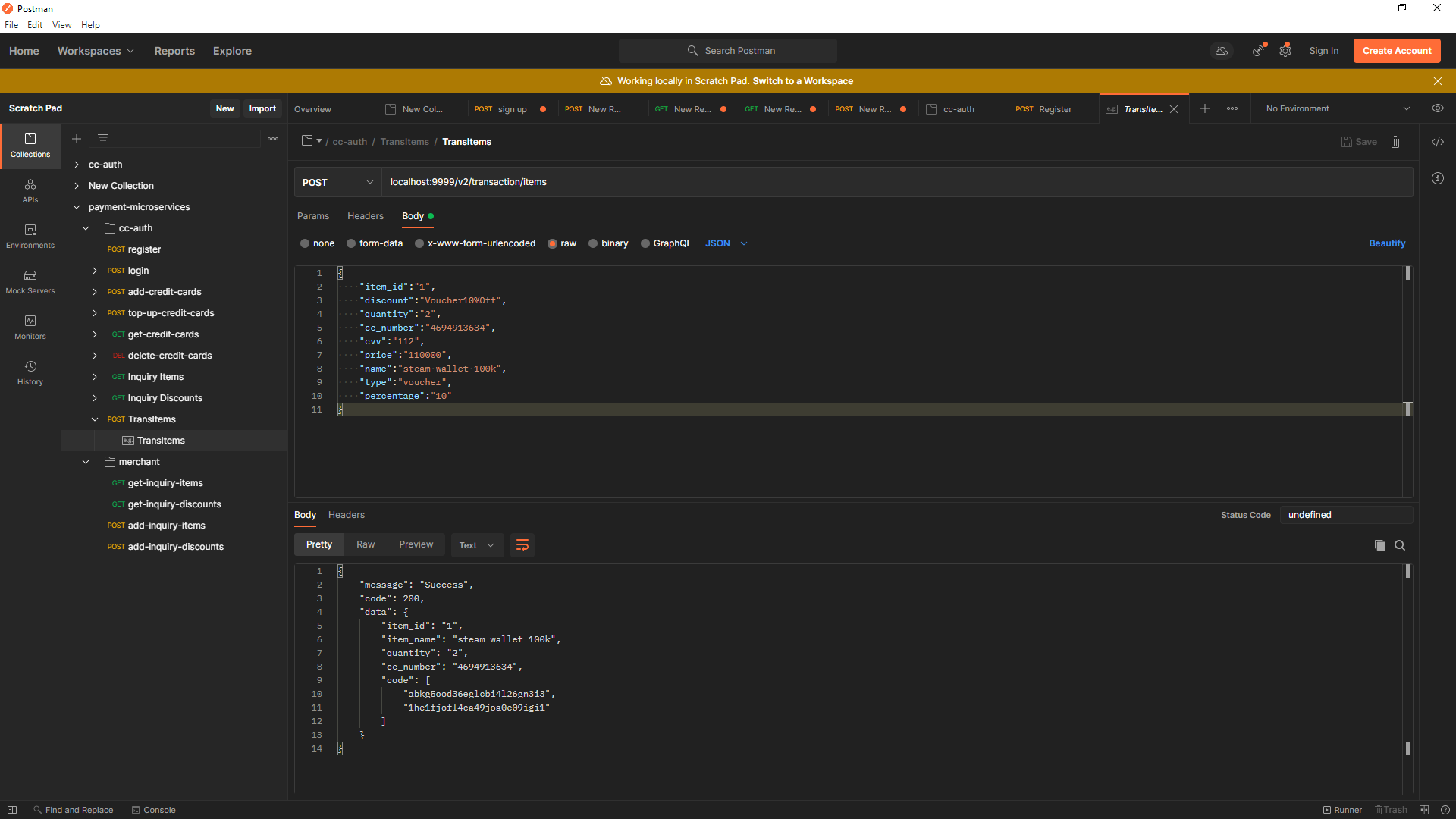Open the satellite capture requests icon
This screenshot has width=1456, height=819.
point(1259,51)
